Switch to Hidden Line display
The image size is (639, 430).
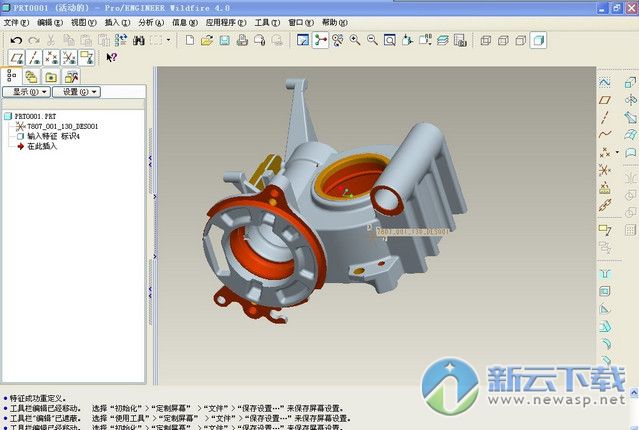(503, 40)
